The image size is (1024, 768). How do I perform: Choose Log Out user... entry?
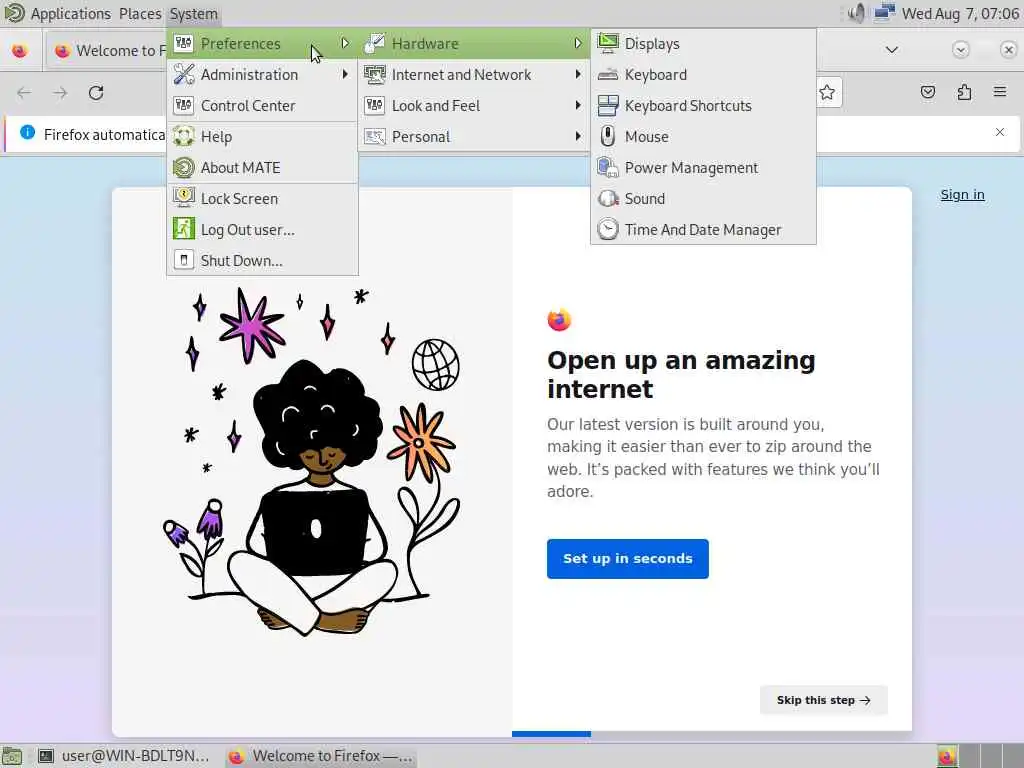coord(263,230)
